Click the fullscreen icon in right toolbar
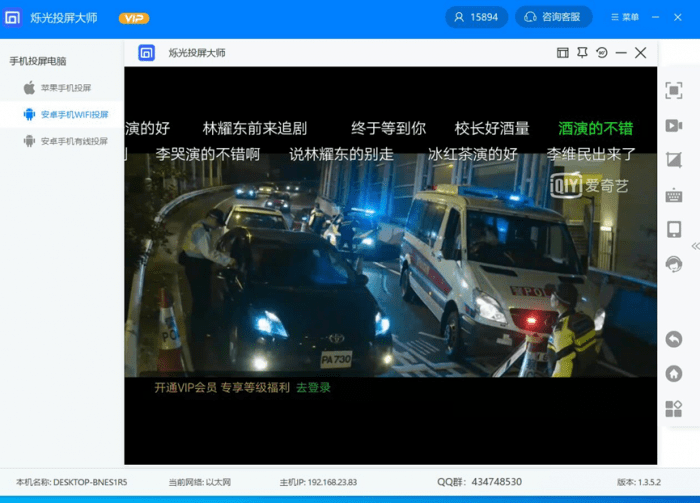 [674, 91]
